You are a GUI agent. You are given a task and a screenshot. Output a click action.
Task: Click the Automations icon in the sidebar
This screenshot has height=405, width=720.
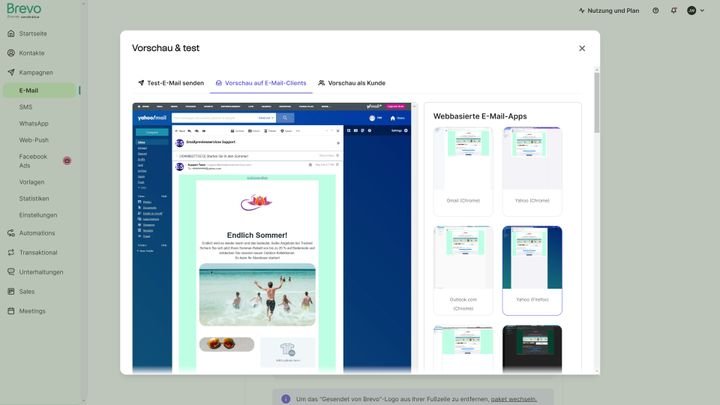(x=11, y=233)
